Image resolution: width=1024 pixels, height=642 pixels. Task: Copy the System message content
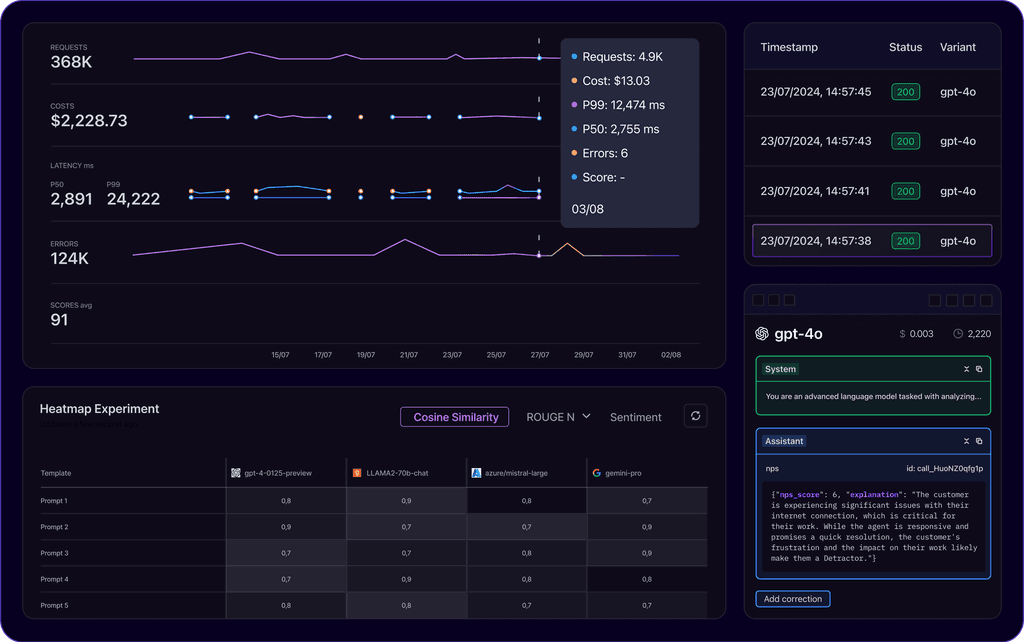point(978,369)
